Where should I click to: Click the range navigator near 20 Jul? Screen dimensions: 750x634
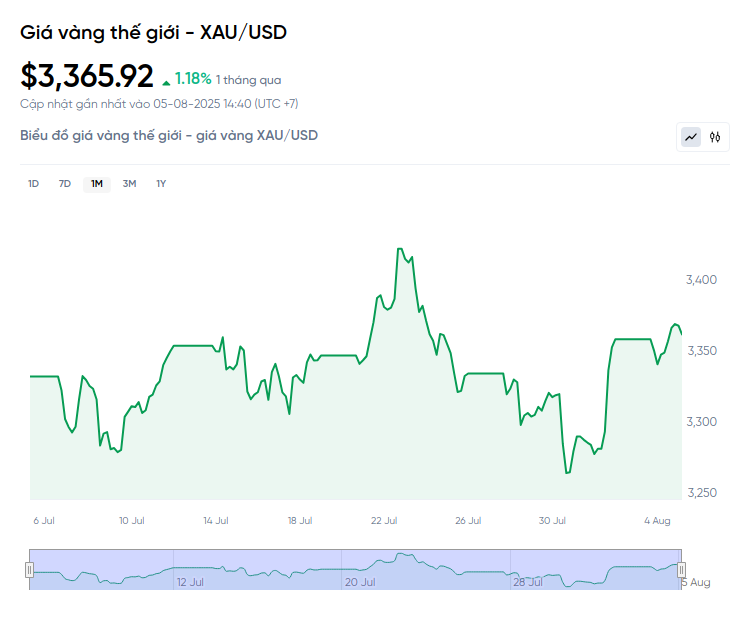359,569
